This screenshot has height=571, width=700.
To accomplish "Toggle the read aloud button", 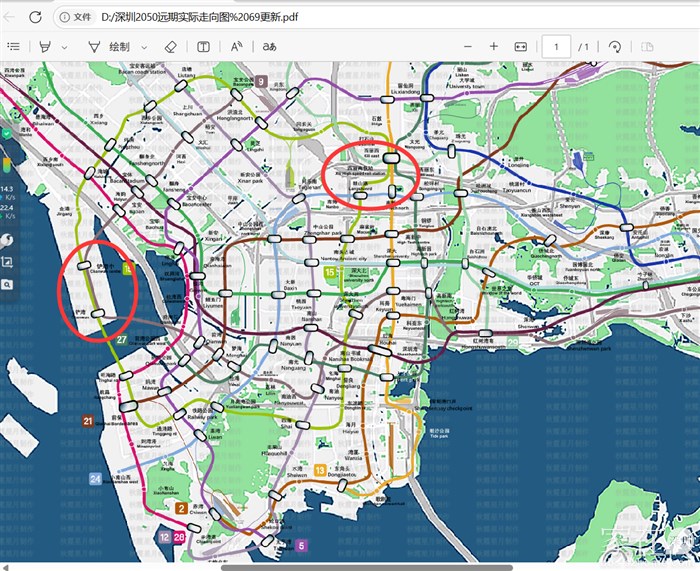I will click(x=237, y=47).
